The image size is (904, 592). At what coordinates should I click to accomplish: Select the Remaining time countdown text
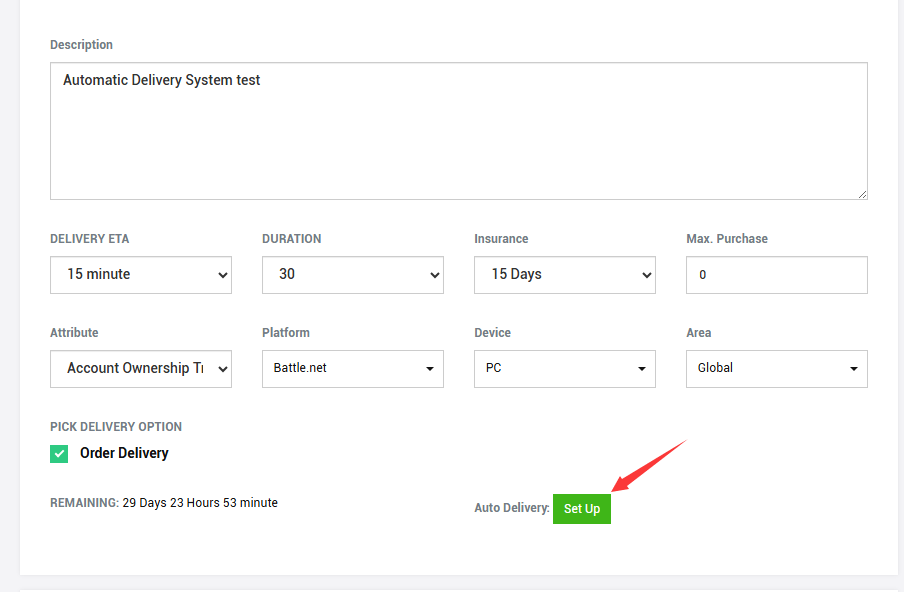click(164, 503)
